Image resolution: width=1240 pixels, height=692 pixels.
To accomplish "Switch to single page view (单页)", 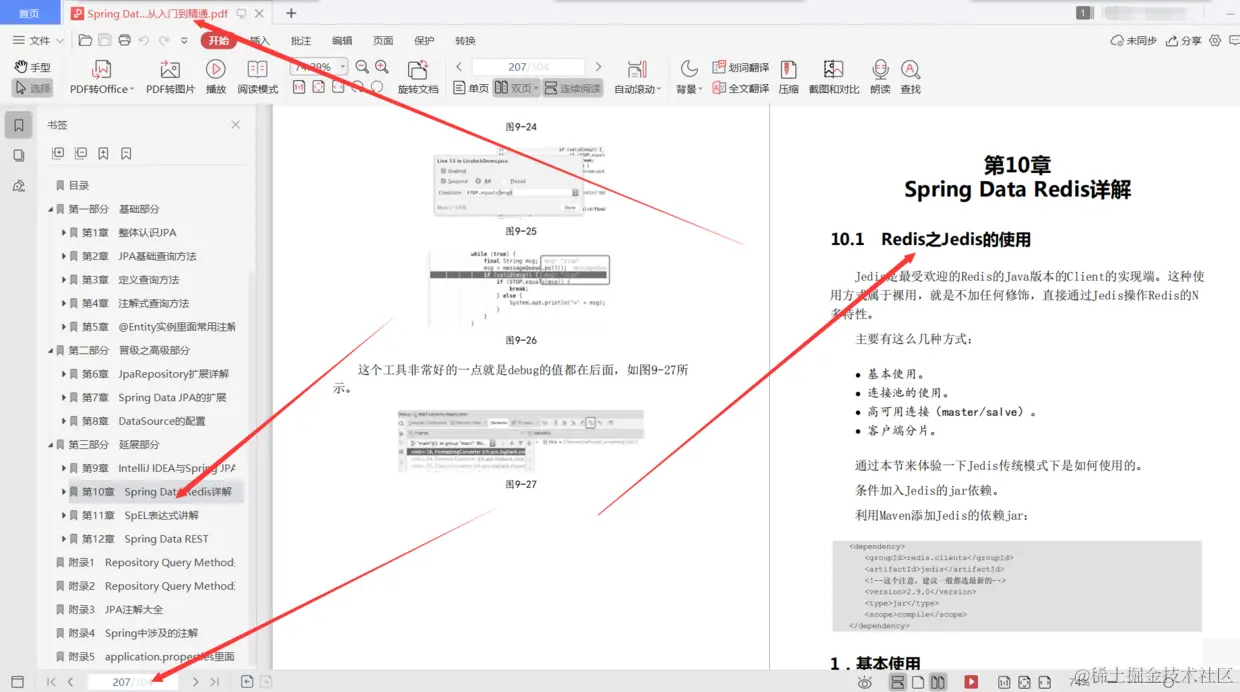I will [471, 88].
